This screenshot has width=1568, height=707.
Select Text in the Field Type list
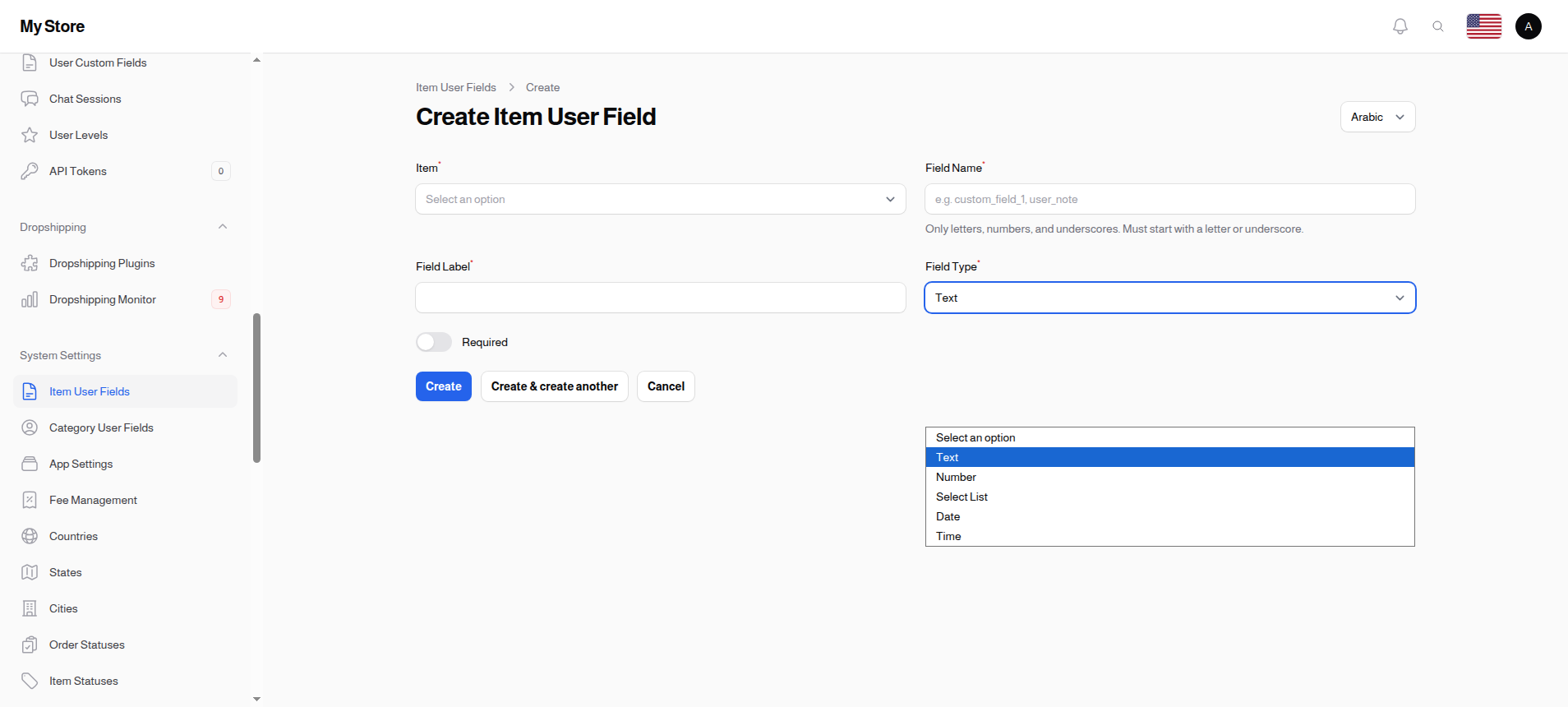[1170, 457]
